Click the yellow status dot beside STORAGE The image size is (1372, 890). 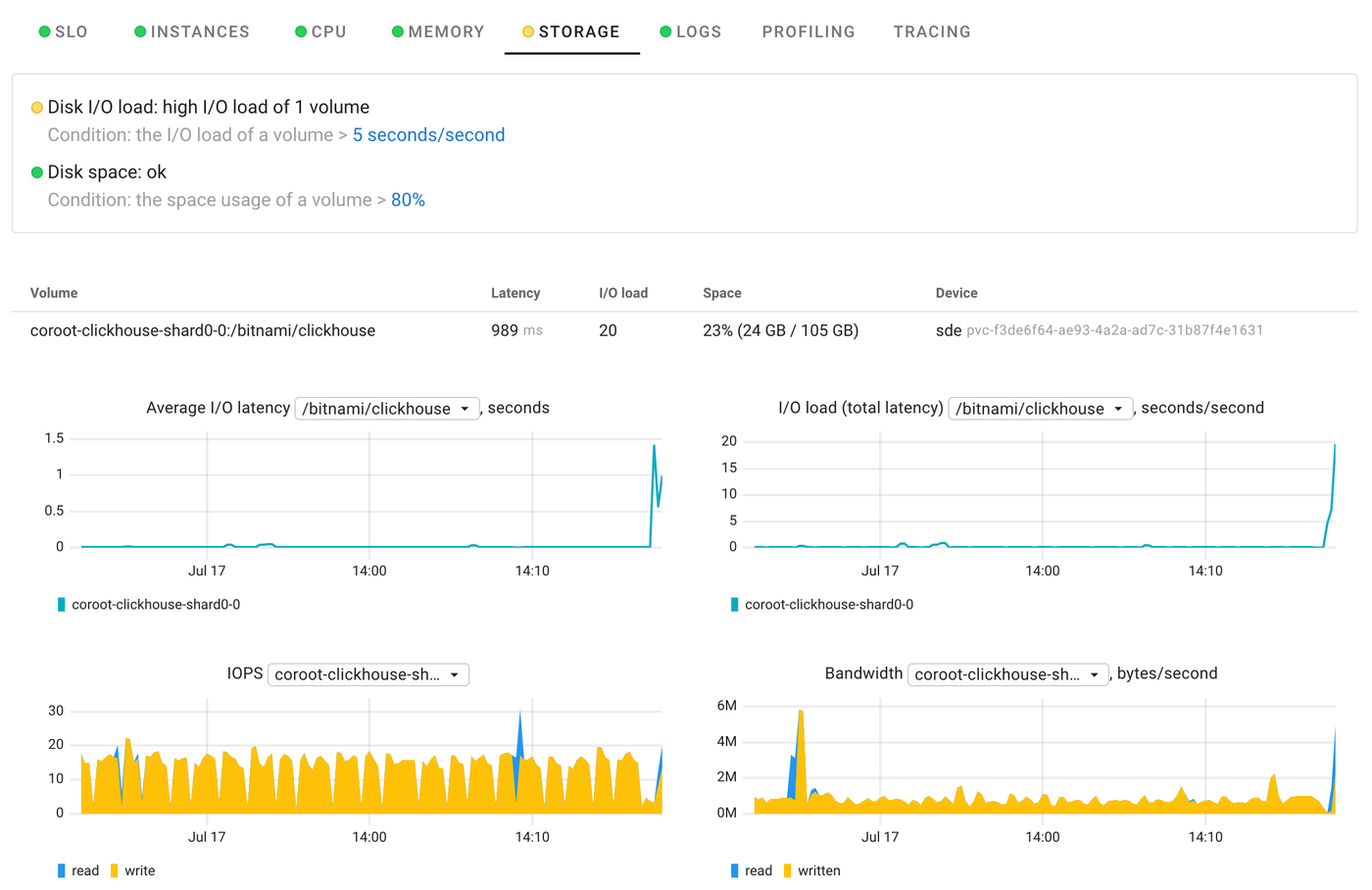pos(526,31)
